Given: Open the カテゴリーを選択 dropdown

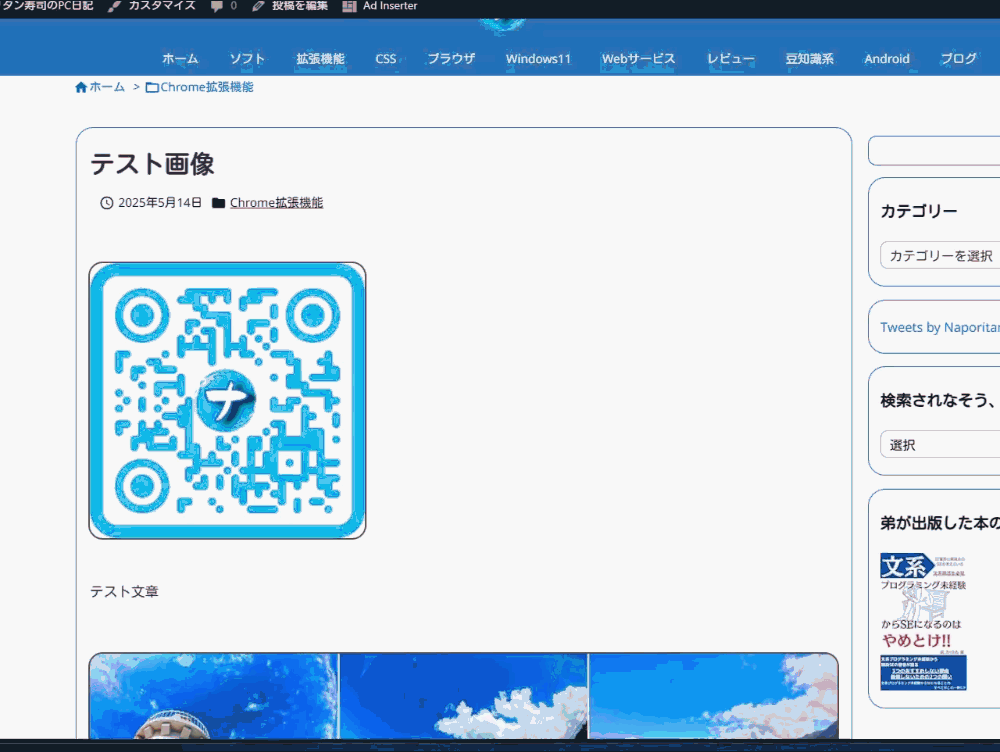Looking at the screenshot, I should click(940, 255).
